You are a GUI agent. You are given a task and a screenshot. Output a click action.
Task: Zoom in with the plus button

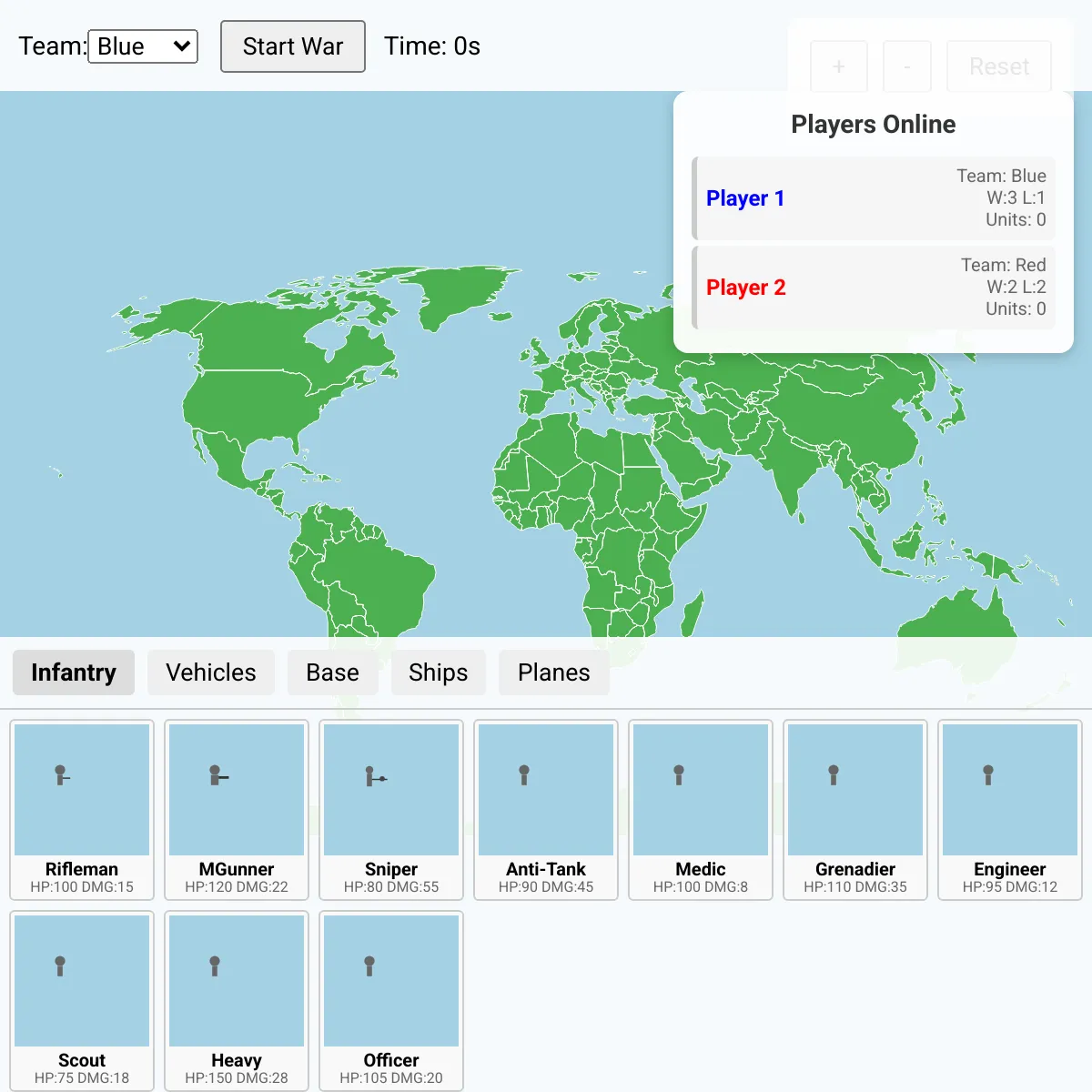coord(839,66)
